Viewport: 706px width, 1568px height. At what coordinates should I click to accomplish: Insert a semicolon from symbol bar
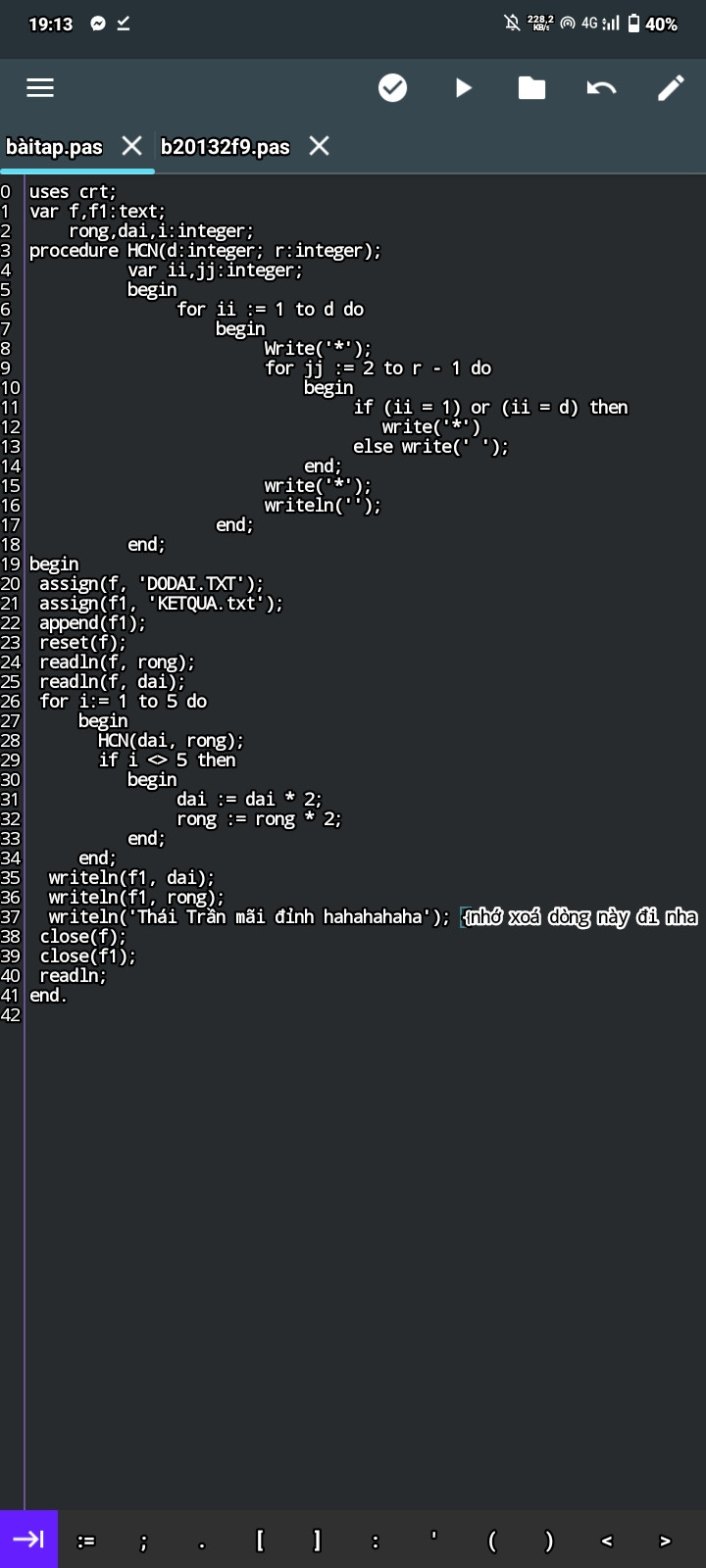[144, 1541]
